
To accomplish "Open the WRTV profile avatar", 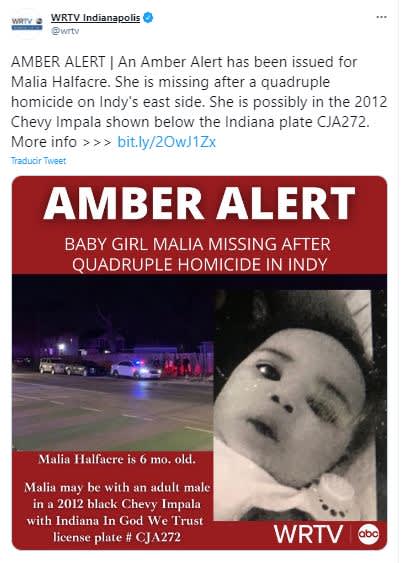I will 27,24.
